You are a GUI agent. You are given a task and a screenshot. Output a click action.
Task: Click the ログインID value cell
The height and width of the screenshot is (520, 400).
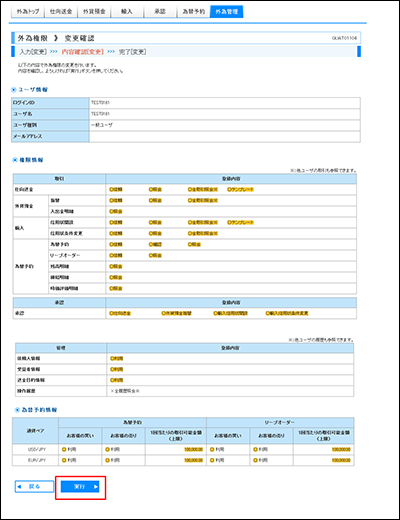coord(225,103)
